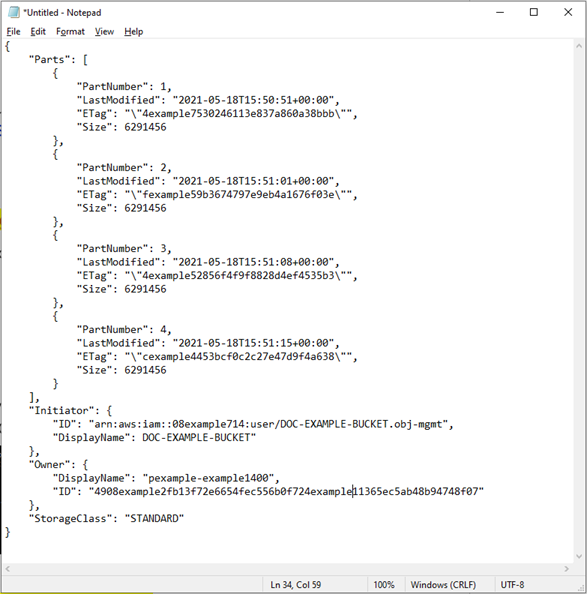Open the Format menu
Viewport: 587px width, 594px height.
click(x=70, y=31)
